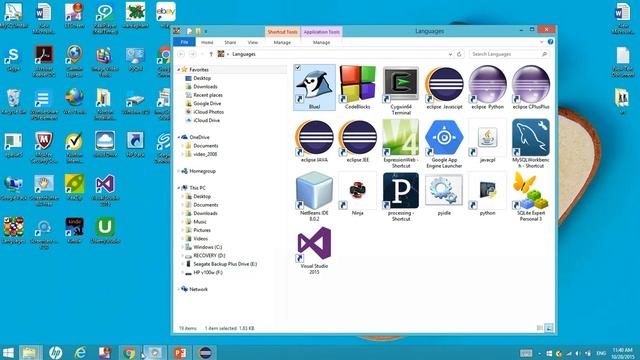
Task: Select the javacpl shortcut icon
Action: (x=487, y=141)
